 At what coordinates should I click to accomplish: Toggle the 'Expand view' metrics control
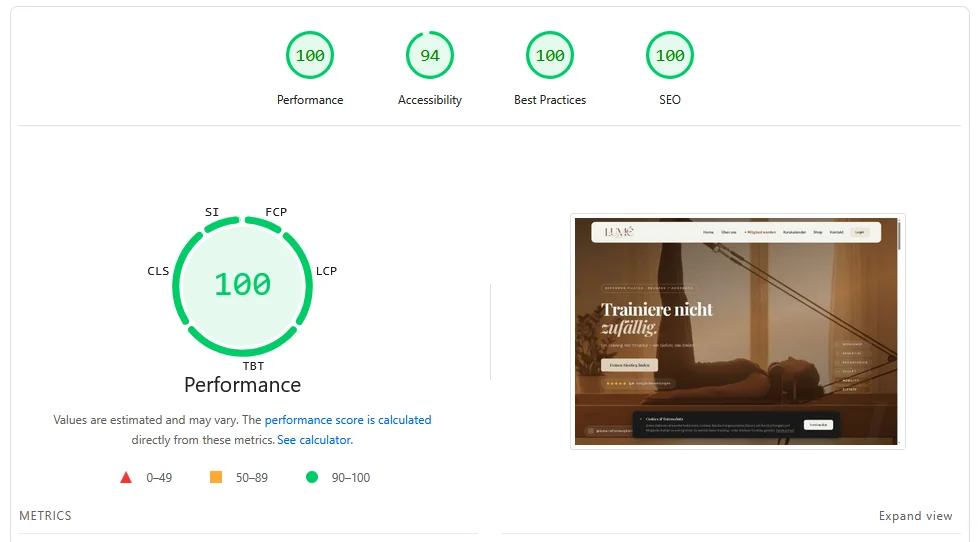coord(916,516)
